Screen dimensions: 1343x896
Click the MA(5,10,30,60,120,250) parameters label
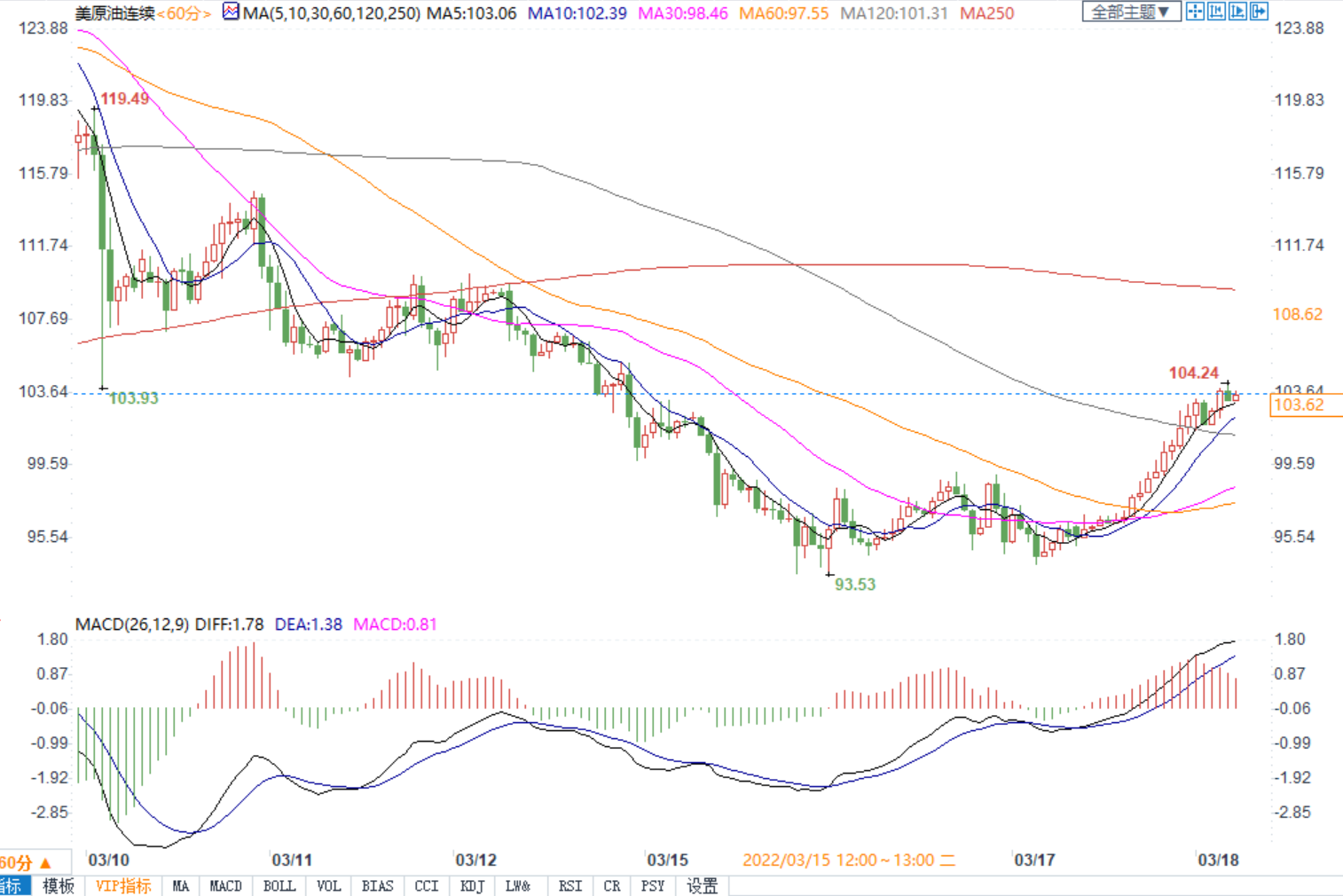tap(331, 13)
